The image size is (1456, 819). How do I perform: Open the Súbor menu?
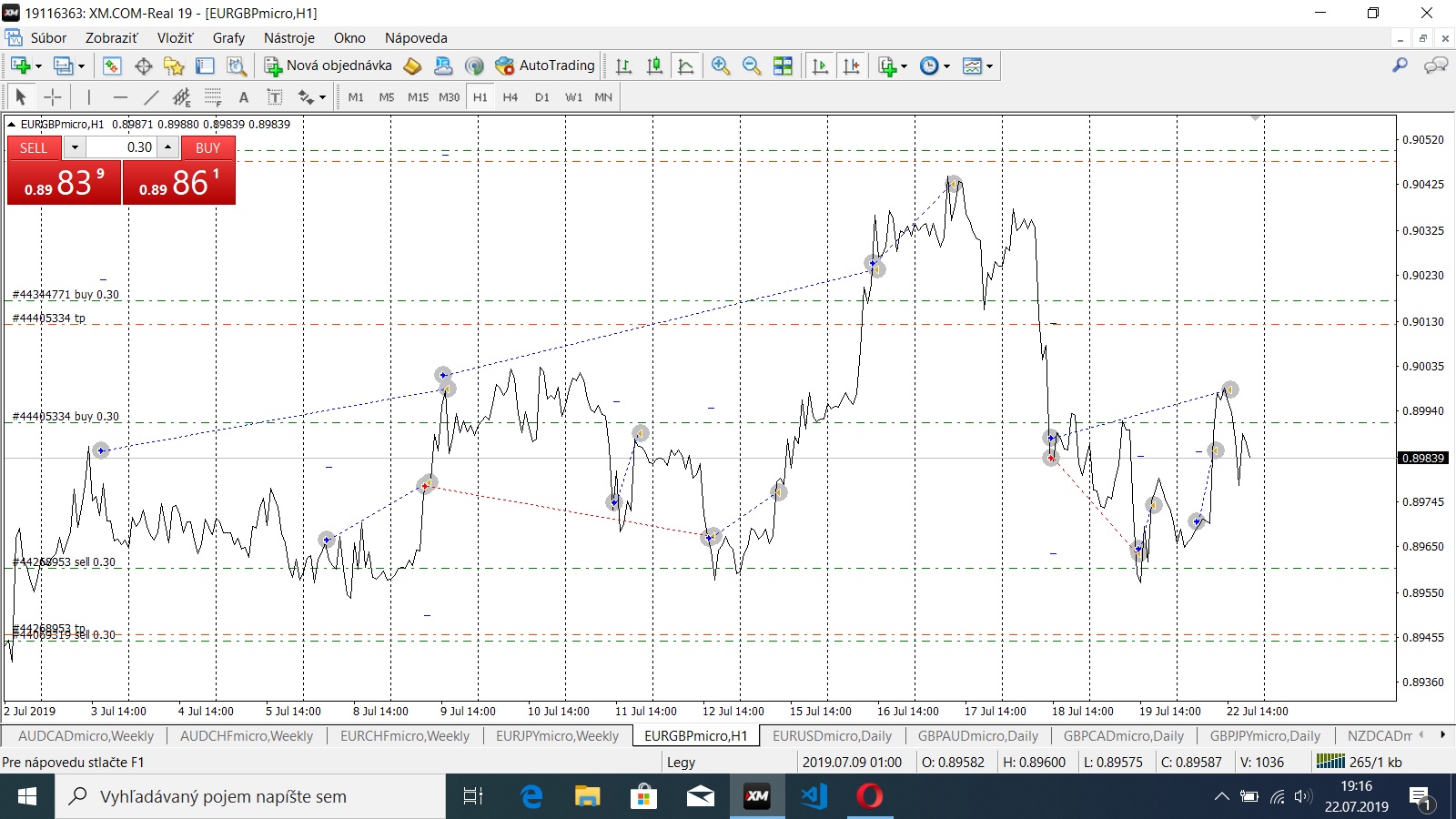[48, 38]
